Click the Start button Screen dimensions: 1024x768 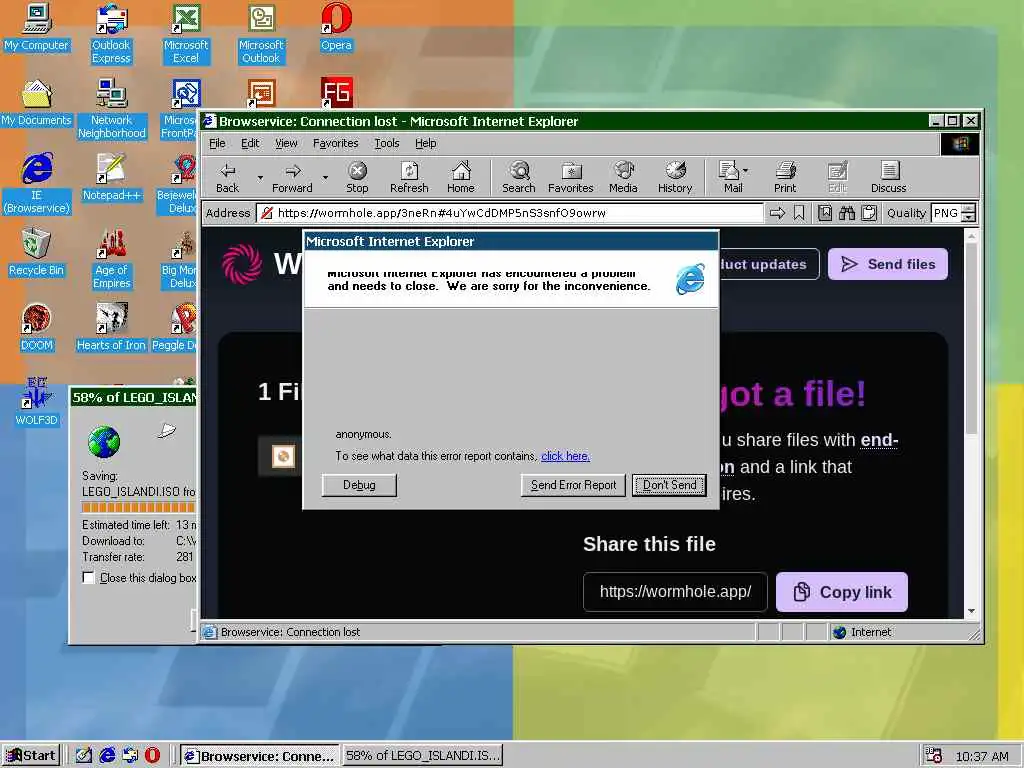pyautogui.click(x=31, y=756)
